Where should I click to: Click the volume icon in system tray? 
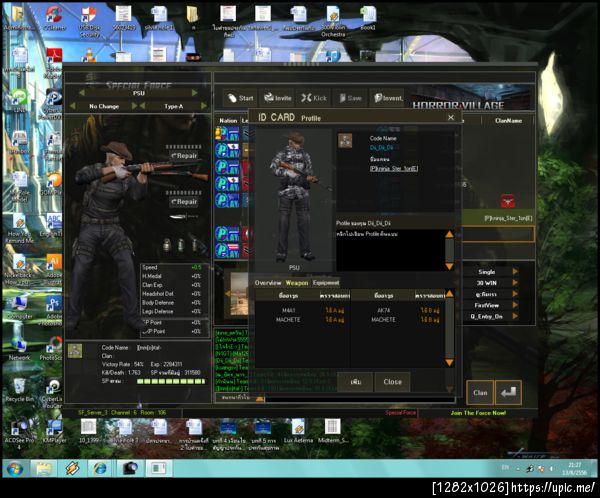[551, 469]
